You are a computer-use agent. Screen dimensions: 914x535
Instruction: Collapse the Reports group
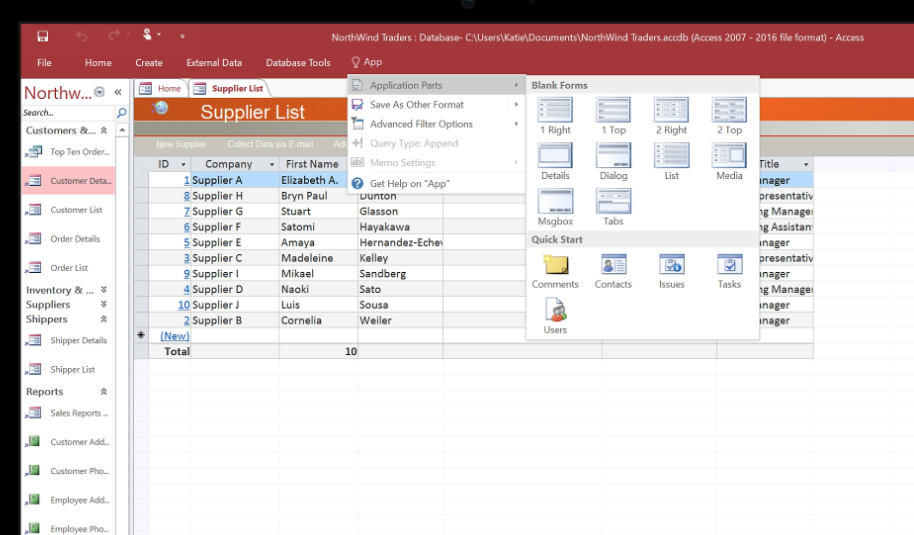(104, 392)
